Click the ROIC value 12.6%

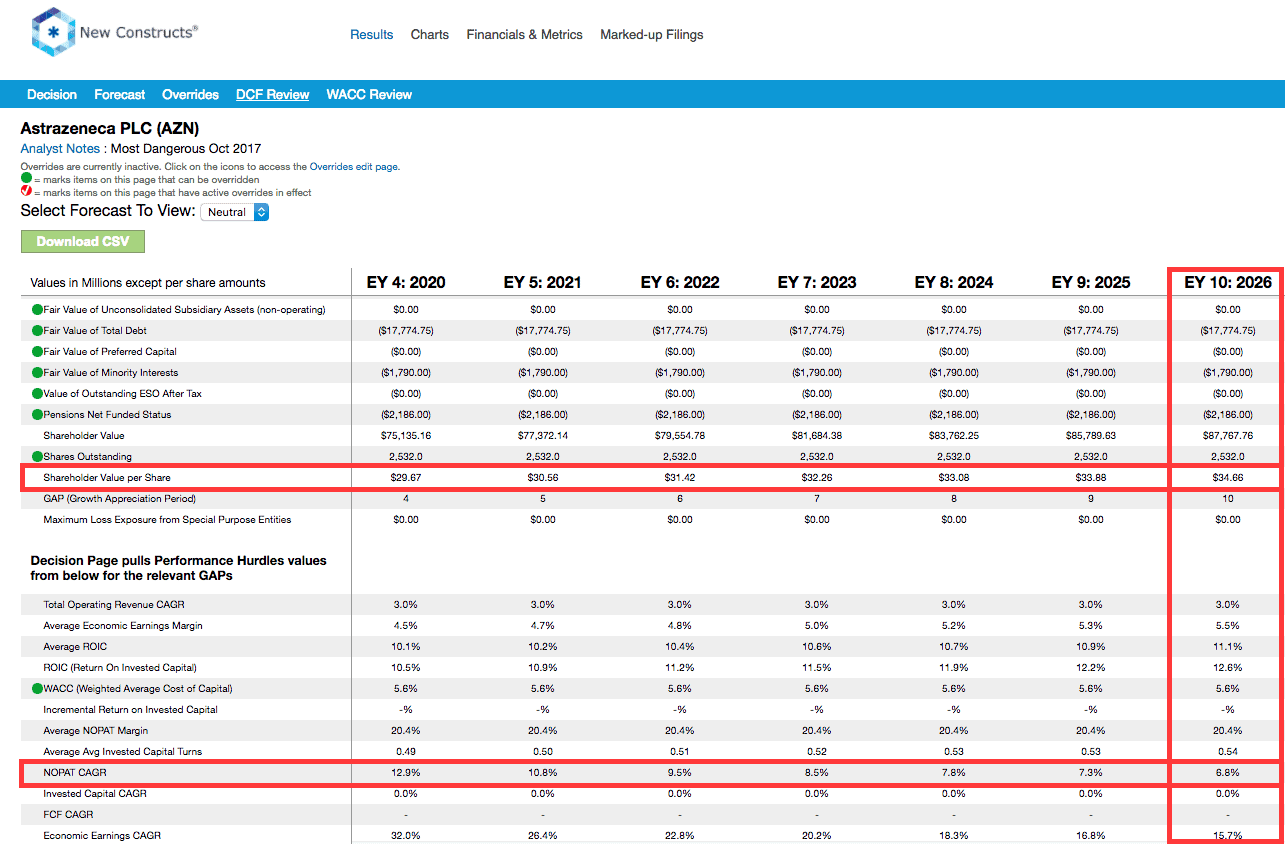point(1228,667)
